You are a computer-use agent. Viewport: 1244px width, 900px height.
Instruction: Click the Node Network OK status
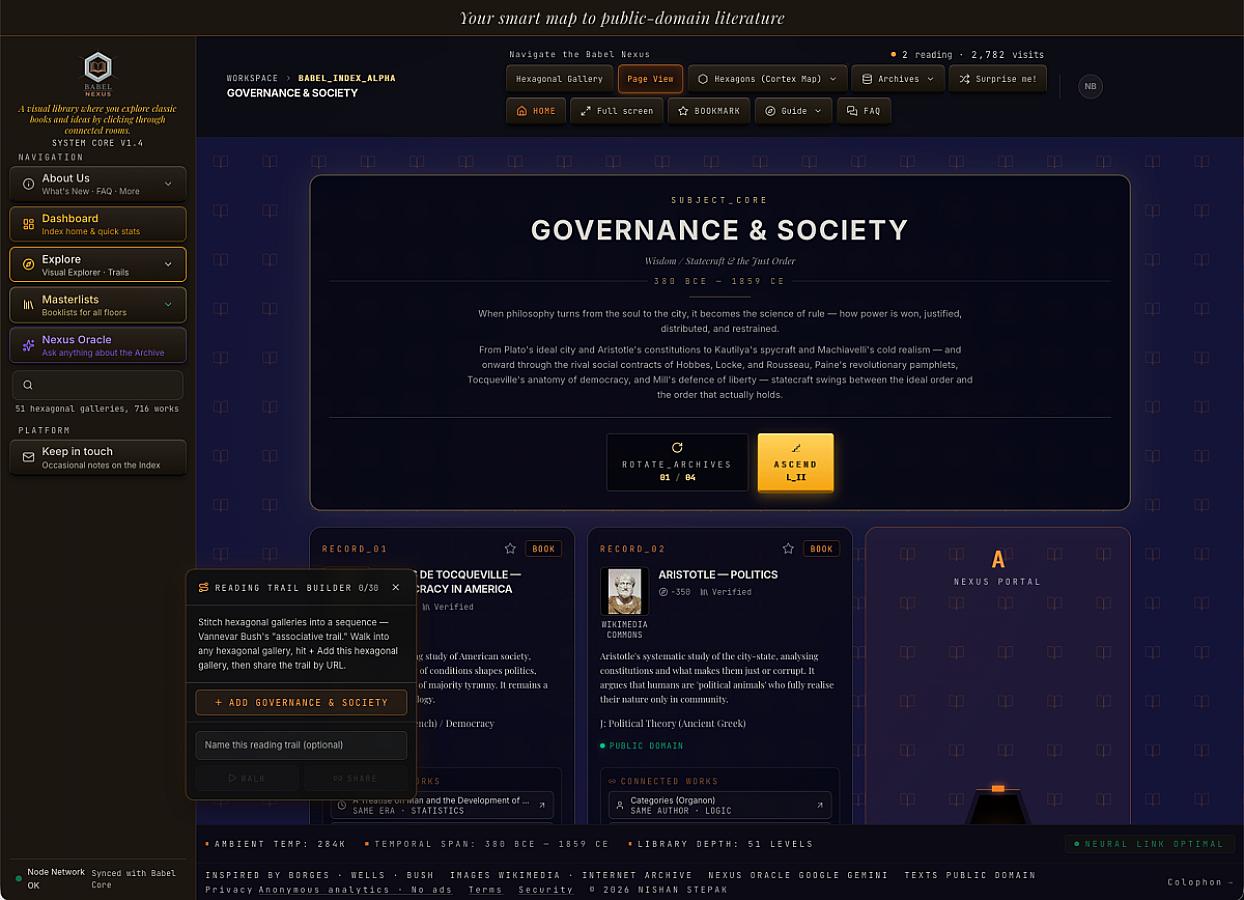[x=51, y=878]
